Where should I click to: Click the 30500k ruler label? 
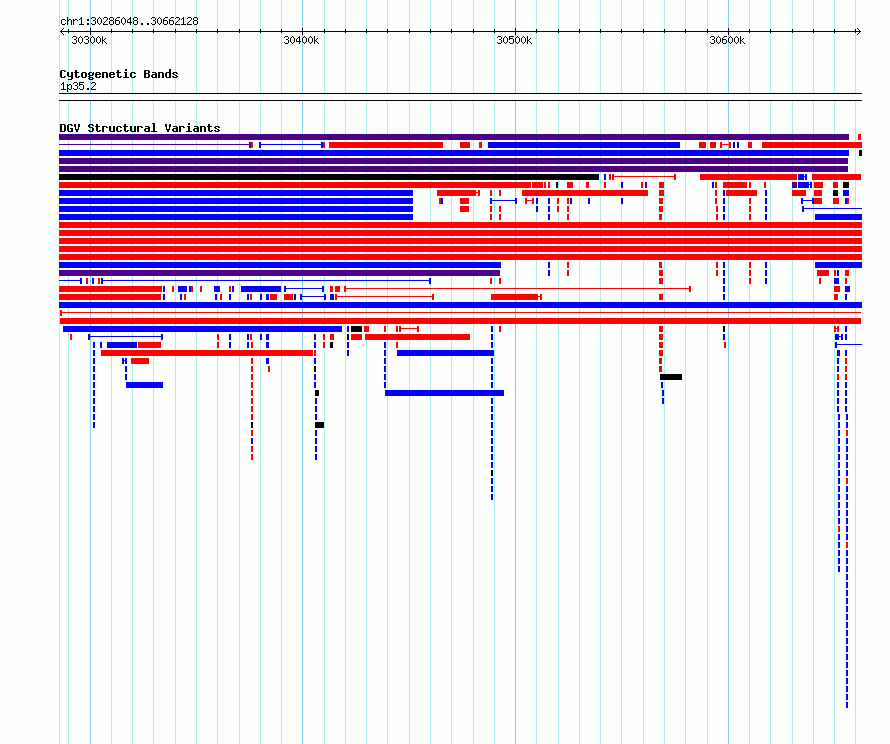pos(514,40)
